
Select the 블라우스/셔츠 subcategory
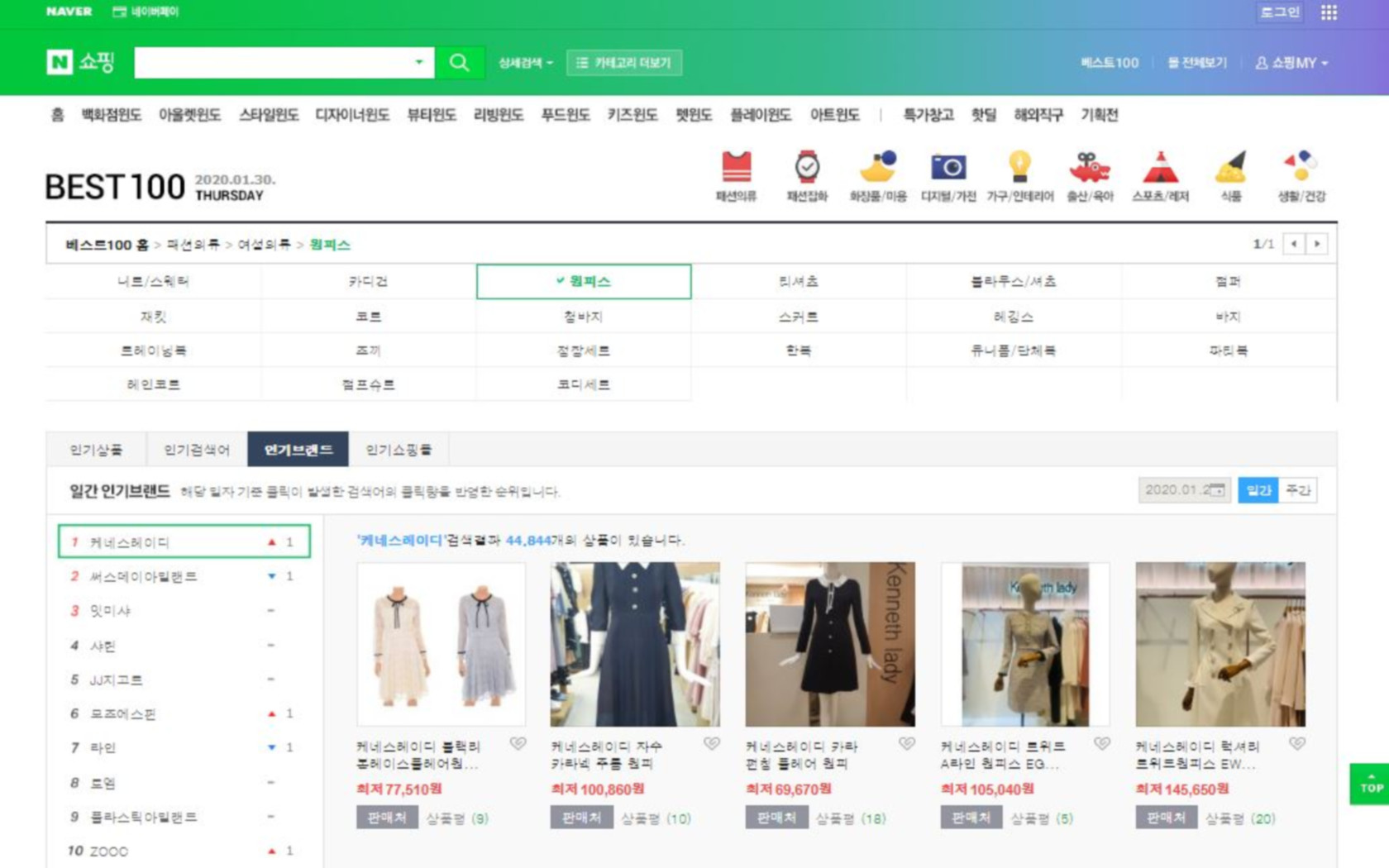[x=1014, y=281]
